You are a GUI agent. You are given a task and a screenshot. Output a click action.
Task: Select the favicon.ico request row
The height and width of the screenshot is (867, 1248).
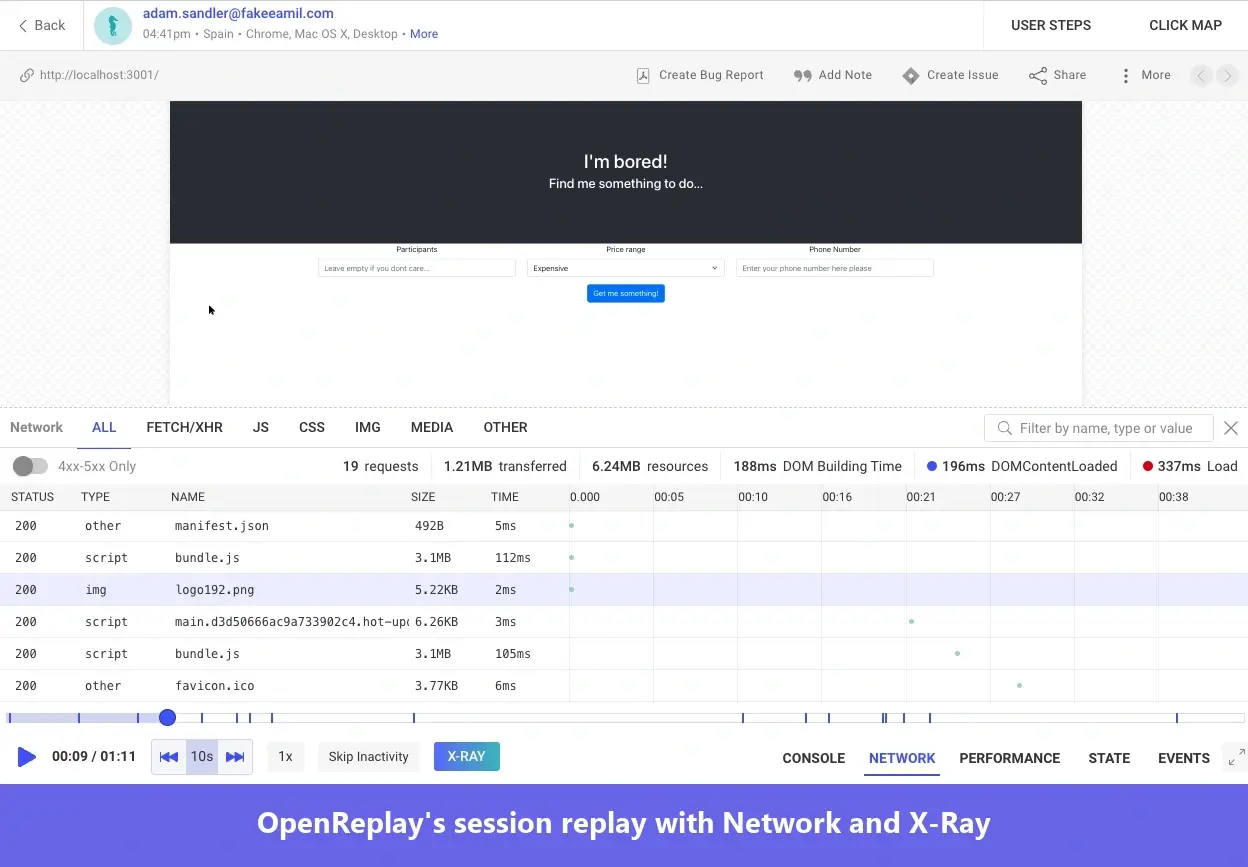tap(624, 686)
